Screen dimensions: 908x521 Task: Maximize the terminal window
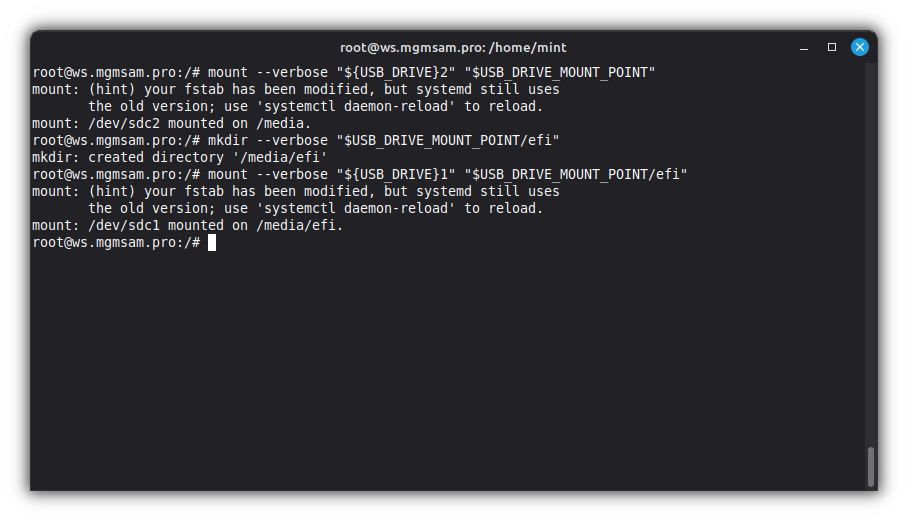point(831,47)
